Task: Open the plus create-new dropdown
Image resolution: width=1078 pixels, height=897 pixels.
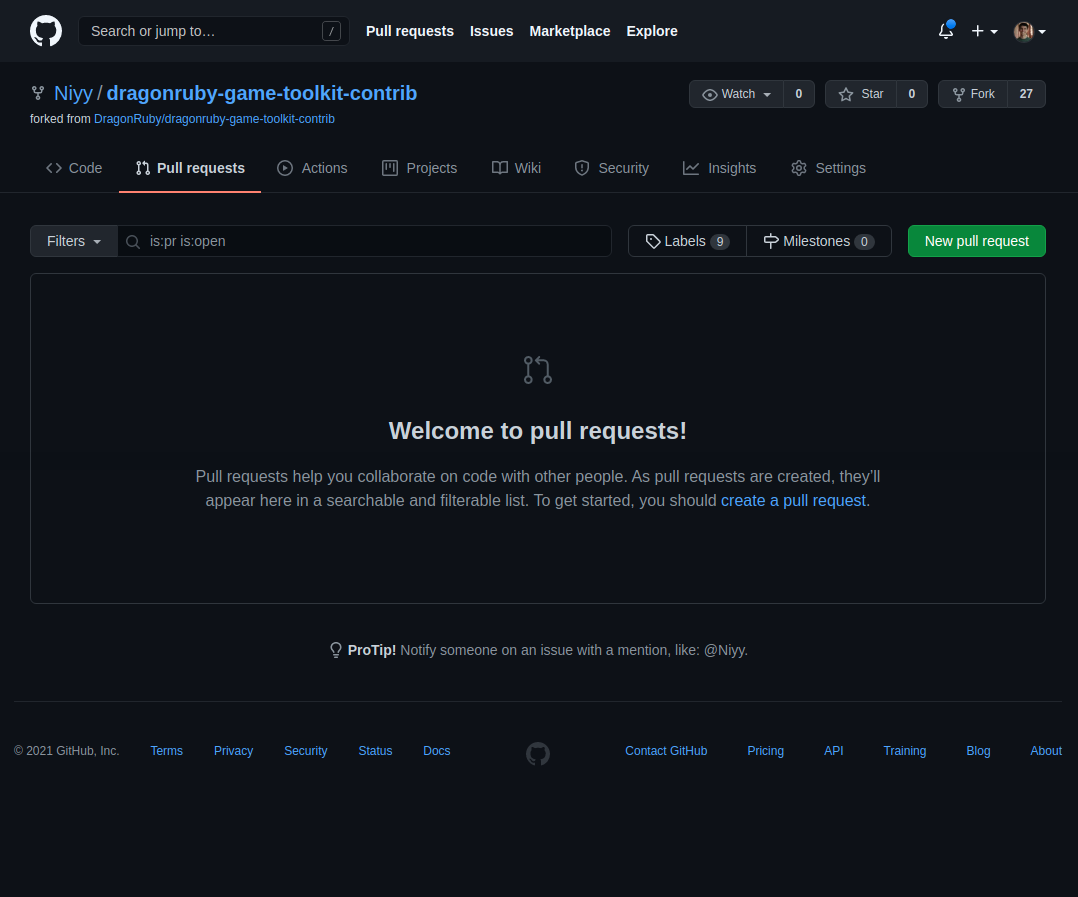Action: [x=984, y=31]
